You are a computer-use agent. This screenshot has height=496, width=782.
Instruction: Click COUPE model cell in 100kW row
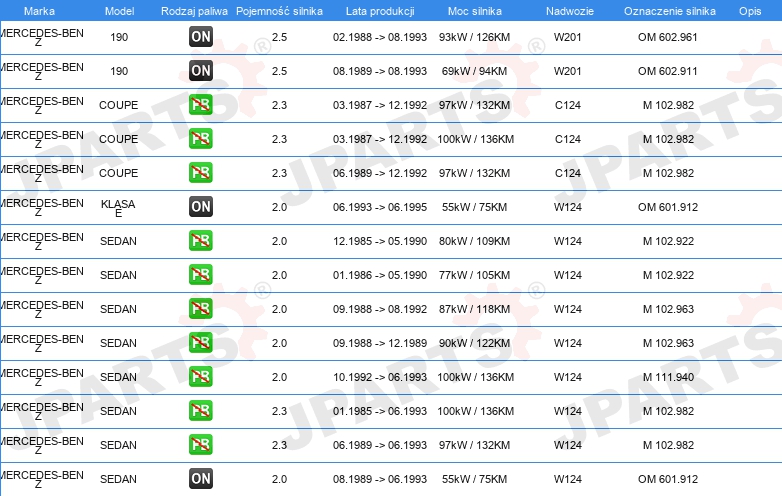coord(118,139)
